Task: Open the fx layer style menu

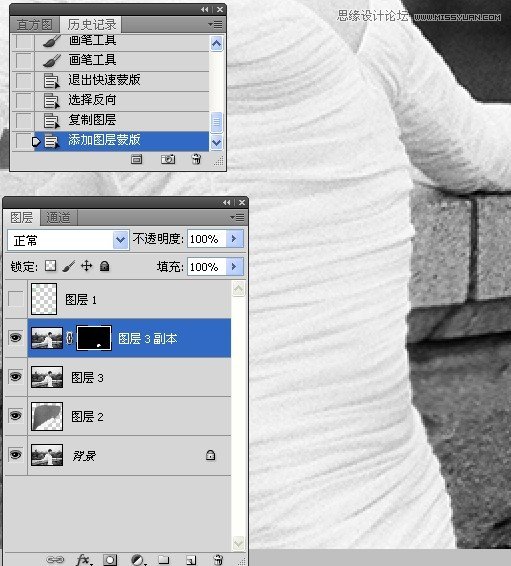Action: click(x=84, y=560)
